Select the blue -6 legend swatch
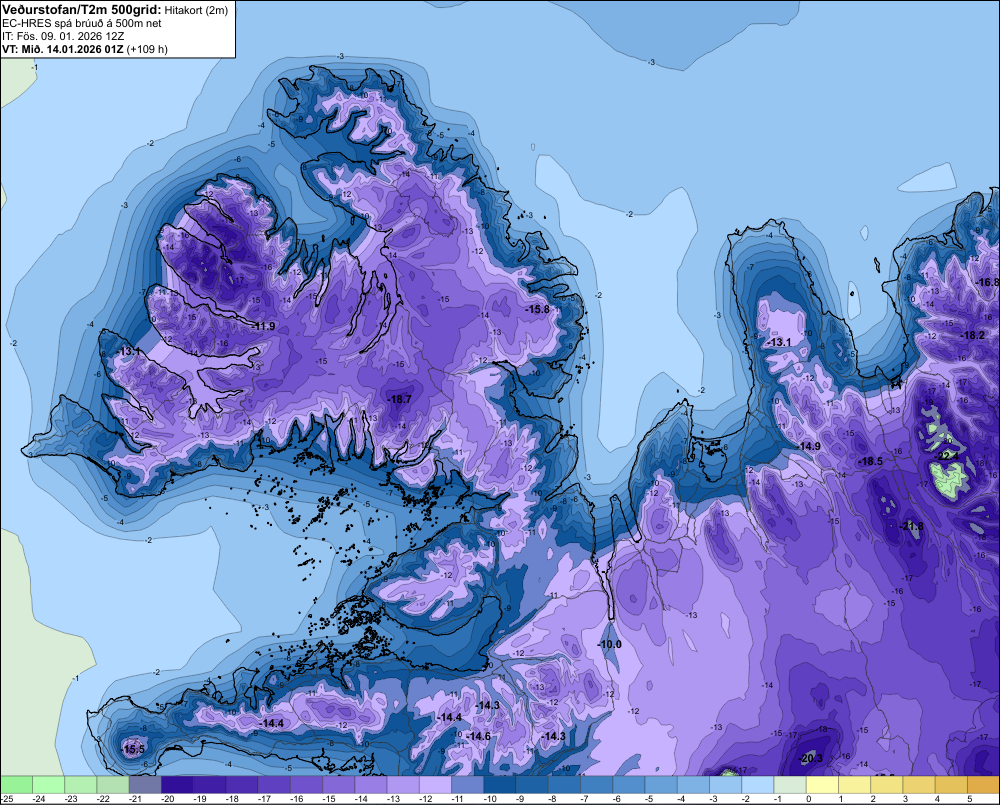The height and width of the screenshot is (805, 1000). point(628,784)
